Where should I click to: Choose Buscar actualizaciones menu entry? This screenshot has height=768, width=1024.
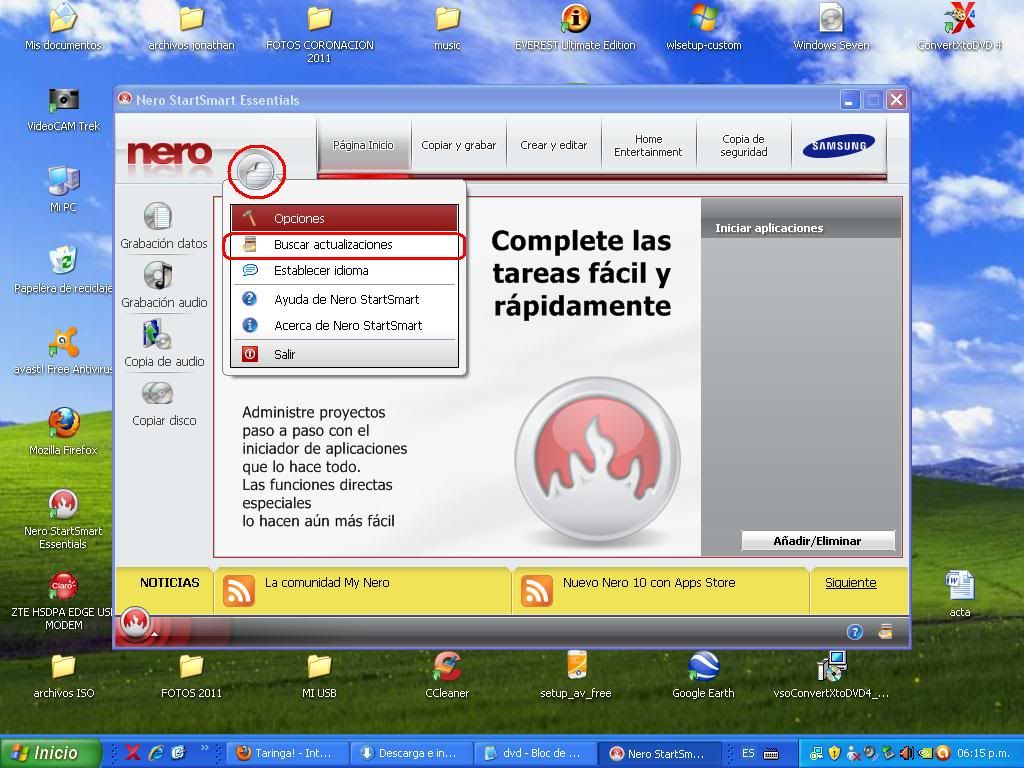point(344,245)
